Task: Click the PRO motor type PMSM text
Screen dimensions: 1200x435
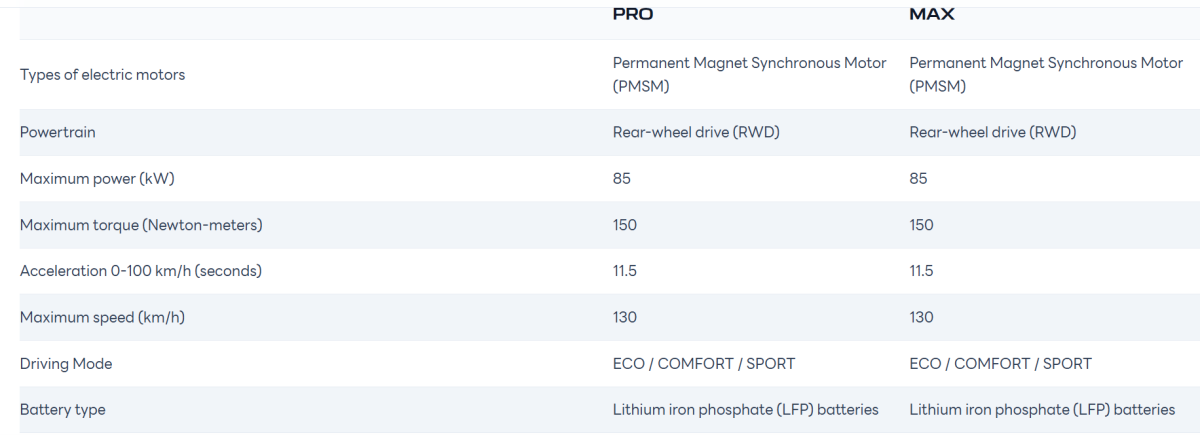Action: coord(749,74)
